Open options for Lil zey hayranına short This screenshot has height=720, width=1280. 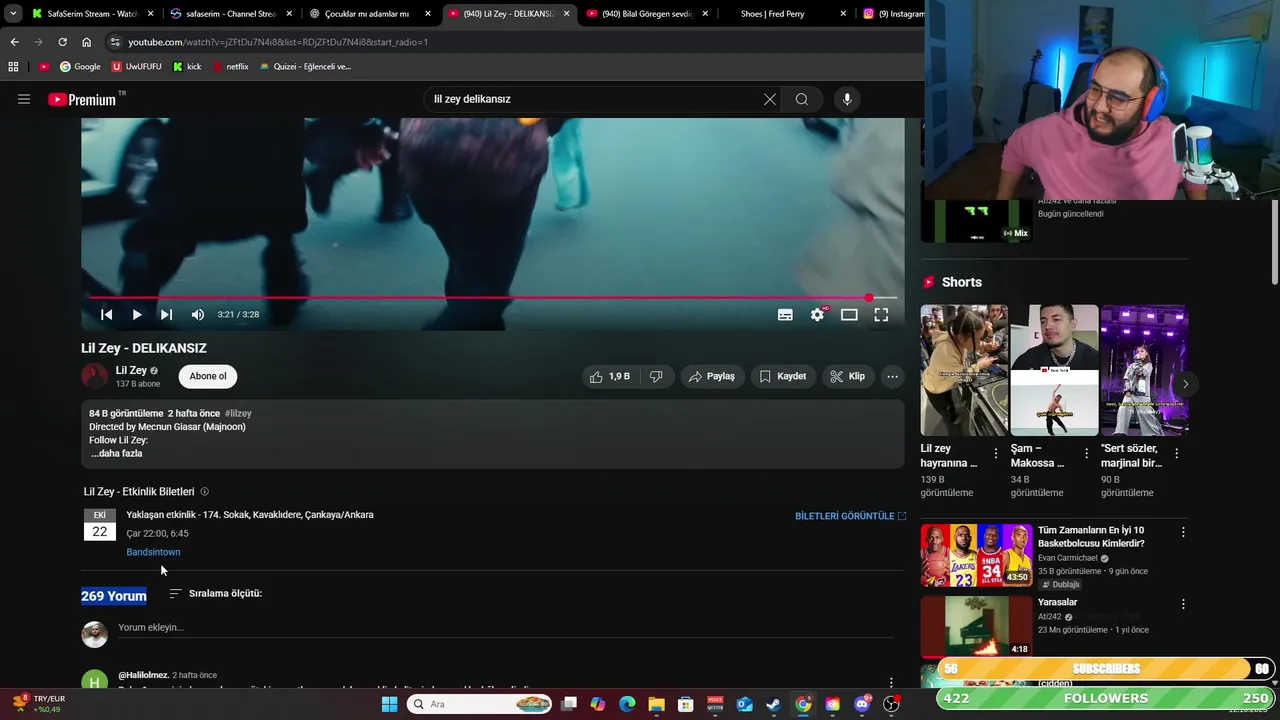tap(995, 453)
